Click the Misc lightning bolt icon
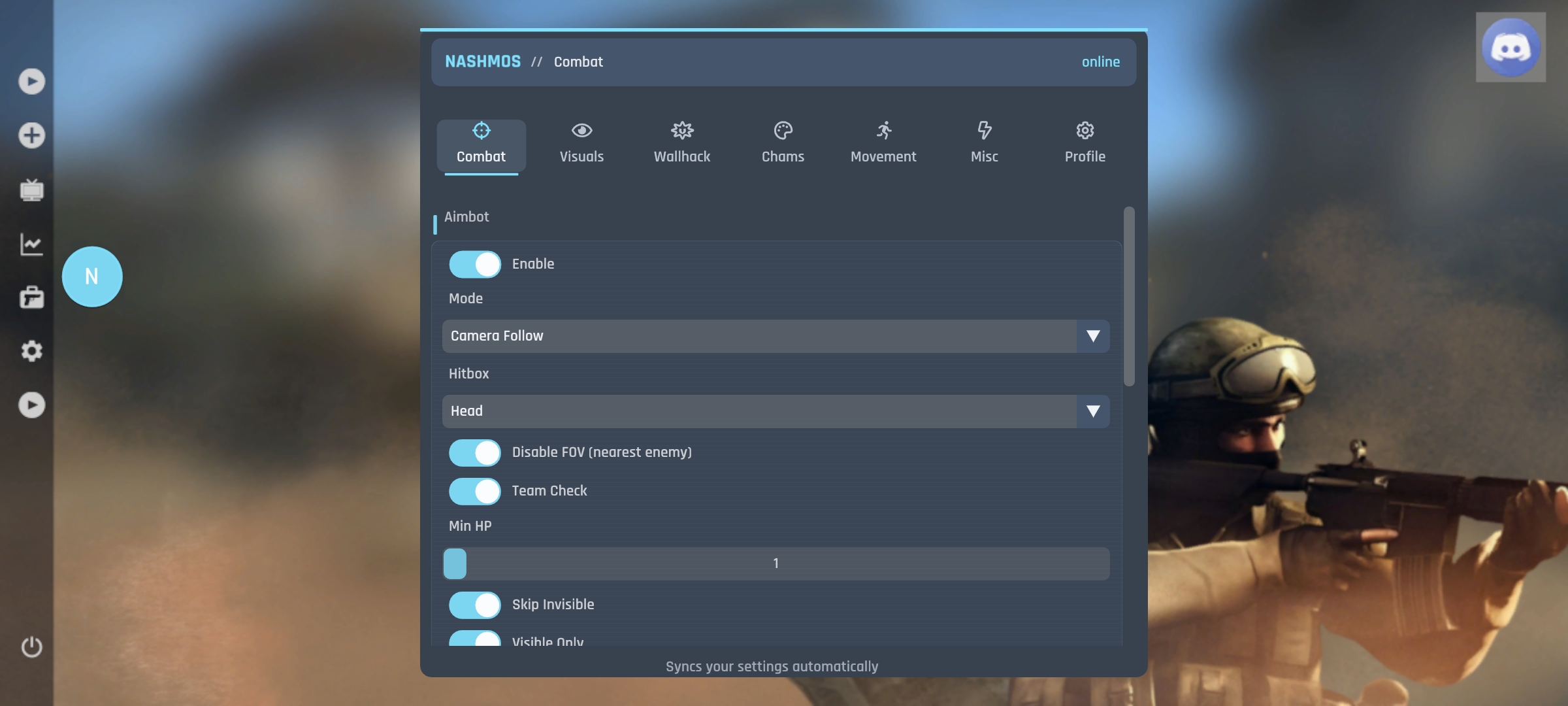Image resolution: width=1568 pixels, height=706 pixels. pos(985,130)
